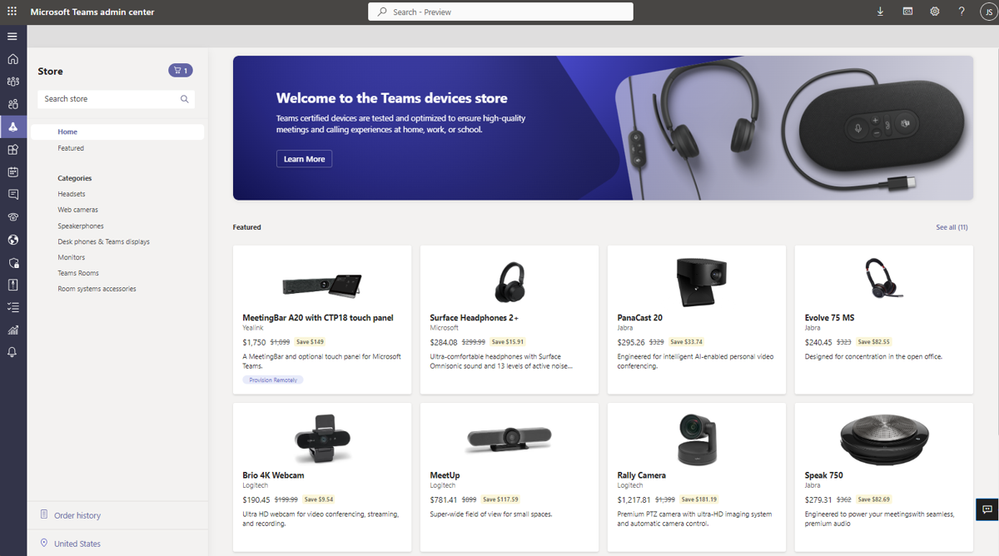Open Policy packages icon in sidebar
This screenshot has width=999, height=556.
click(13, 285)
